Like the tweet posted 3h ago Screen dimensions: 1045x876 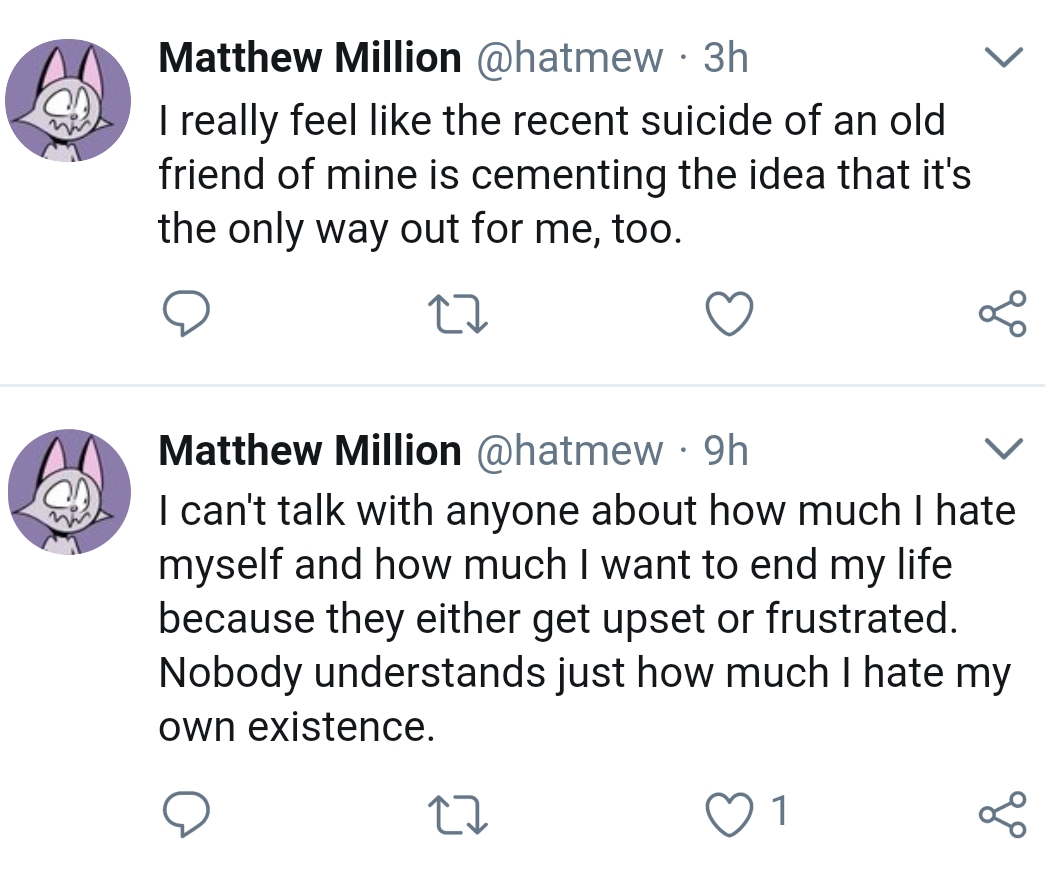pyautogui.click(x=729, y=315)
